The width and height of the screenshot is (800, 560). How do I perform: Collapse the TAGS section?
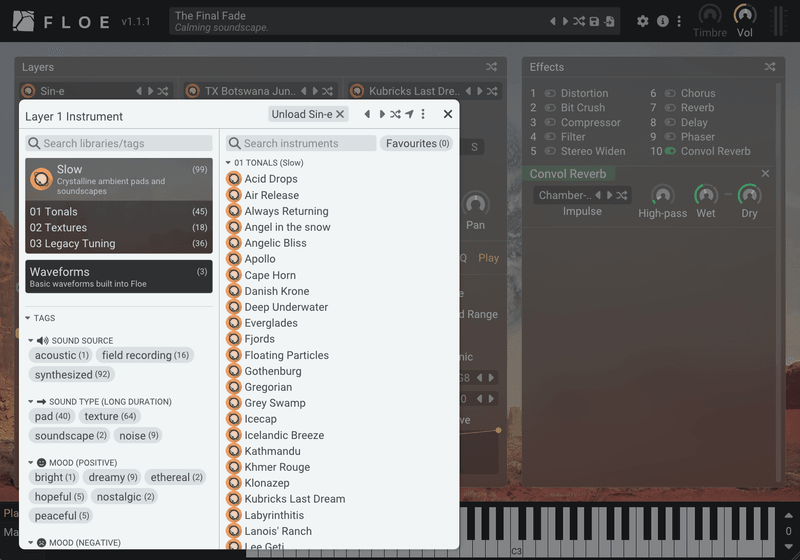tap(28, 318)
